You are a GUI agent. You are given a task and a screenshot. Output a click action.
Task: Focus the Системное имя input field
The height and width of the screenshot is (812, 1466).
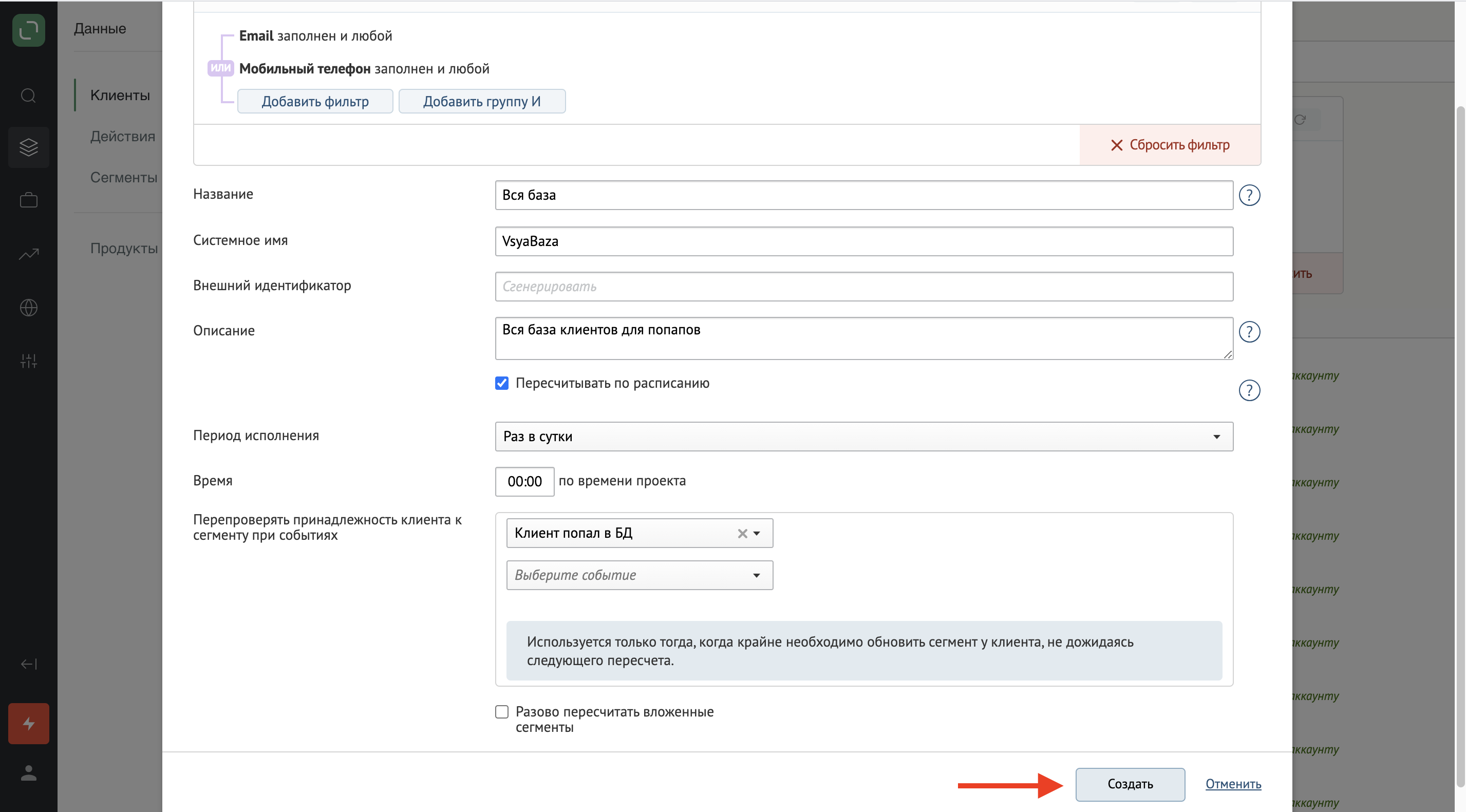(x=864, y=241)
